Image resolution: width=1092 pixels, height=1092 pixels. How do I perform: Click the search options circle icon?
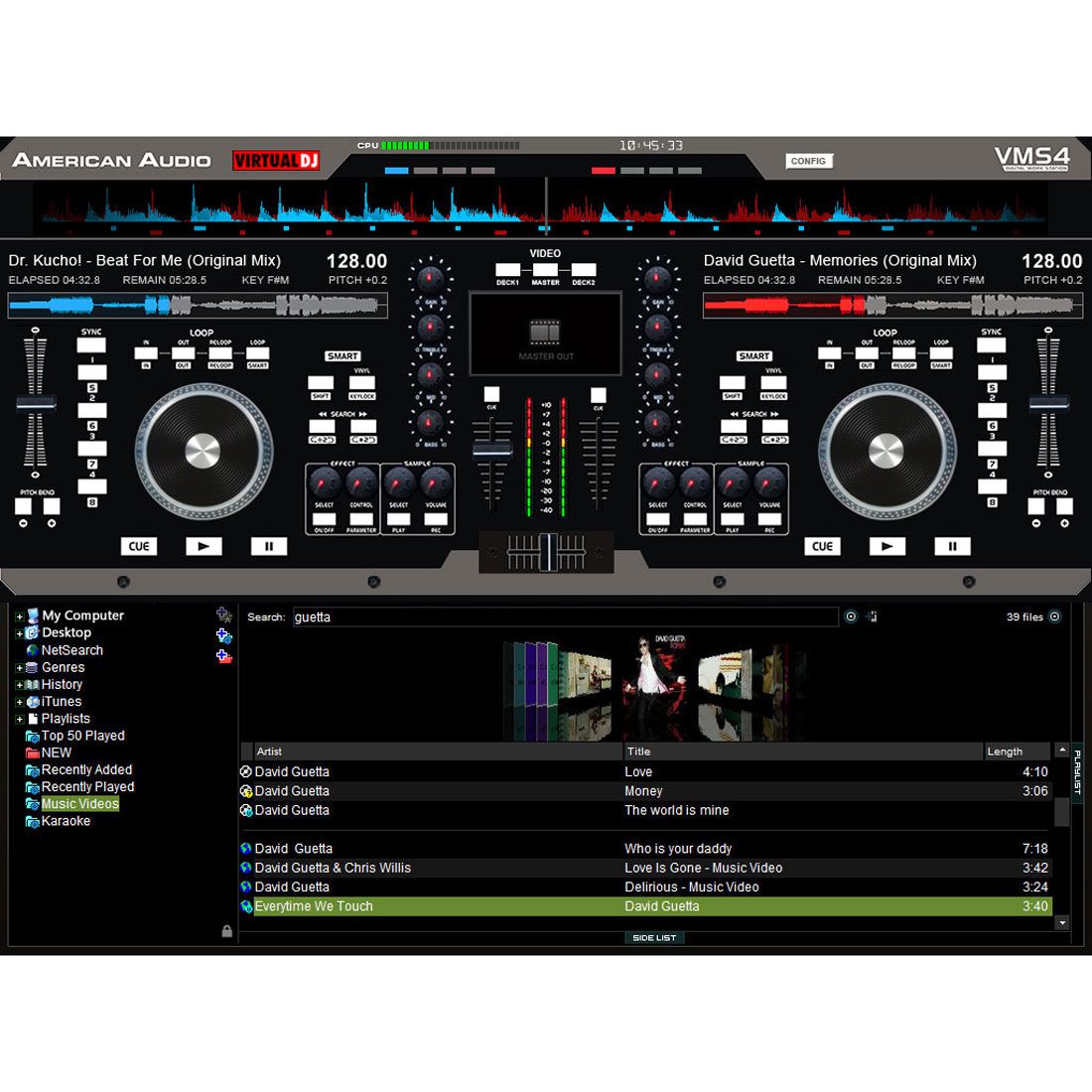(851, 616)
